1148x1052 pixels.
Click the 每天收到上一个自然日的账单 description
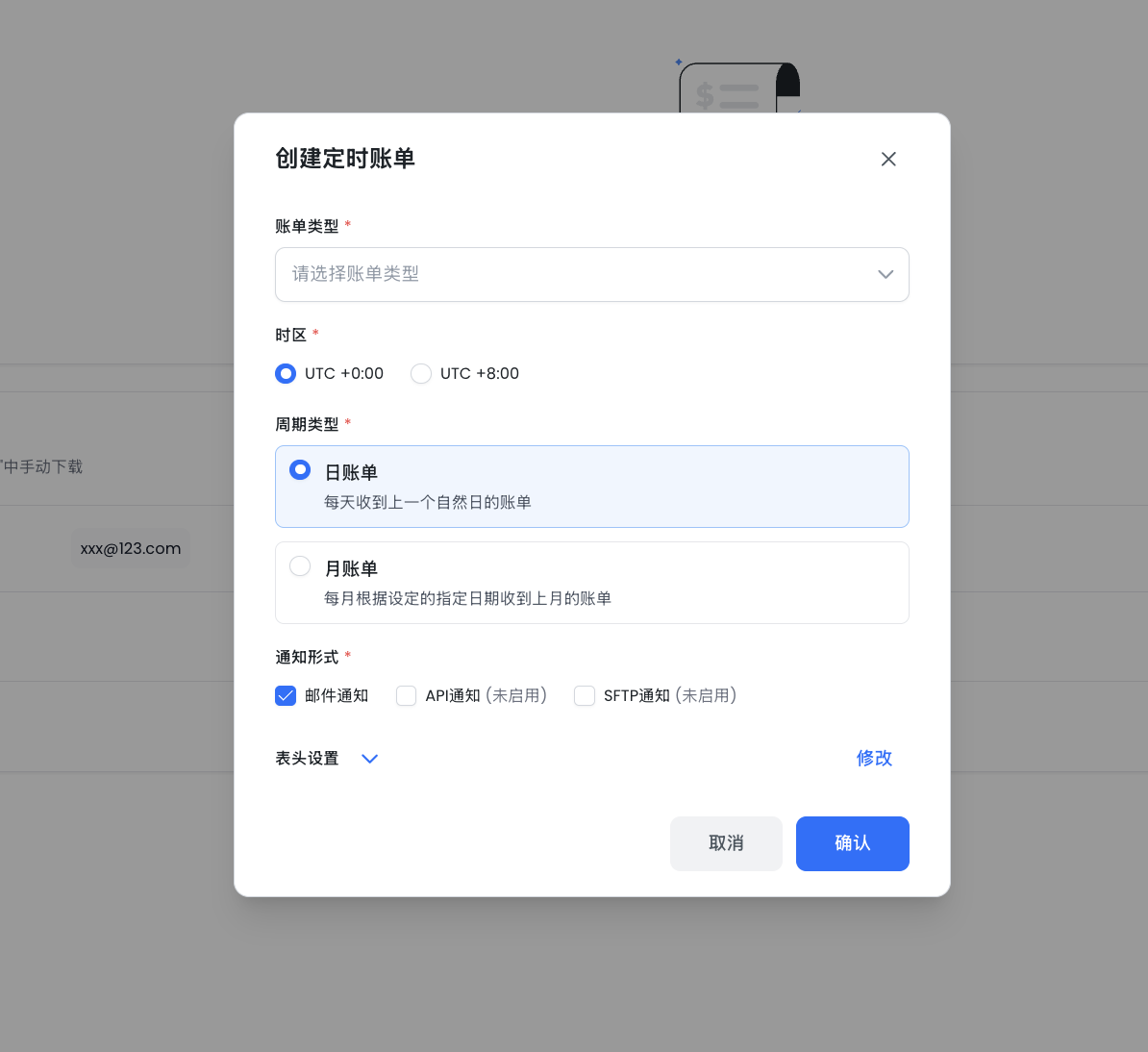(427, 503)
